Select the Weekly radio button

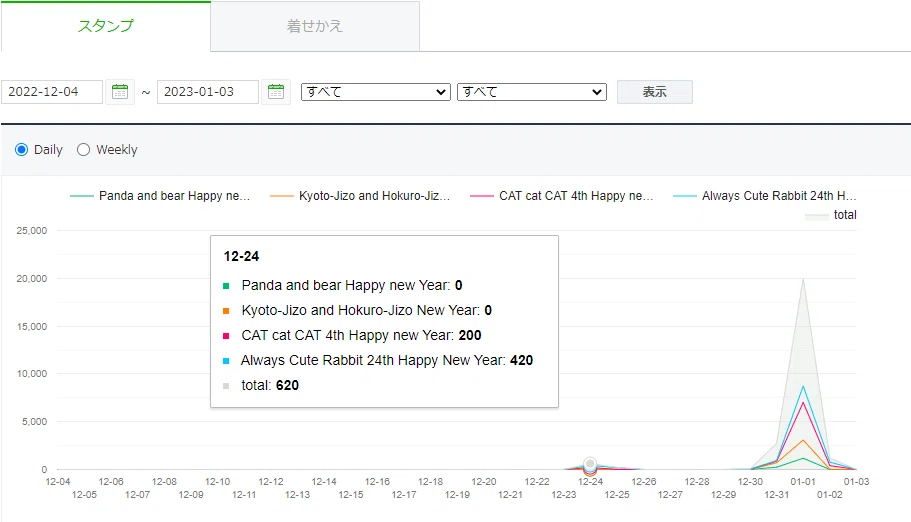point(83,150)
